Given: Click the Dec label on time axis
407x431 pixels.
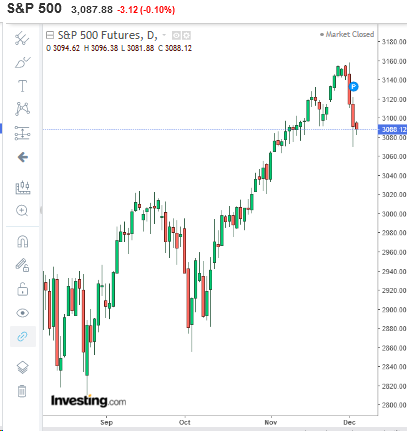Looking at the screenshot, I should point(349,422).
